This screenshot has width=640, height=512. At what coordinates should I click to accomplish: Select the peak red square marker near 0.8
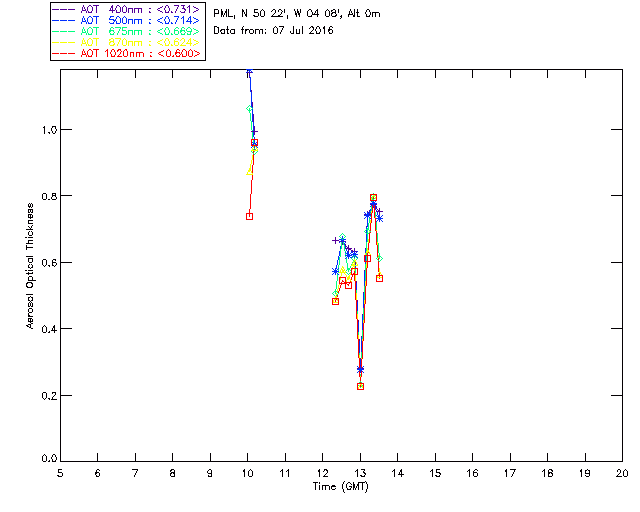373,198
